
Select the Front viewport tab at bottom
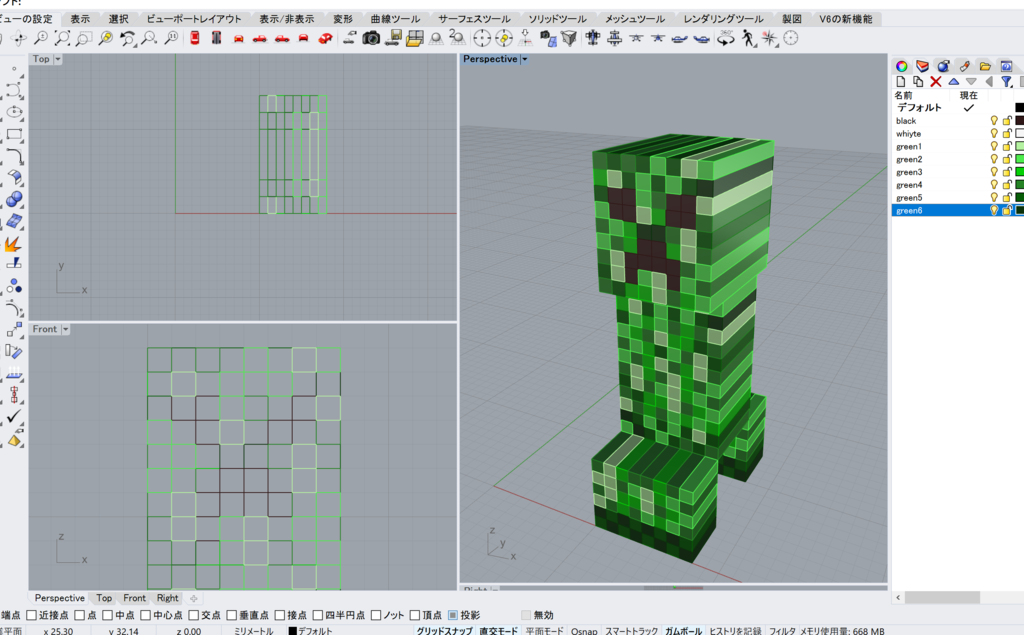click(135, 598)
